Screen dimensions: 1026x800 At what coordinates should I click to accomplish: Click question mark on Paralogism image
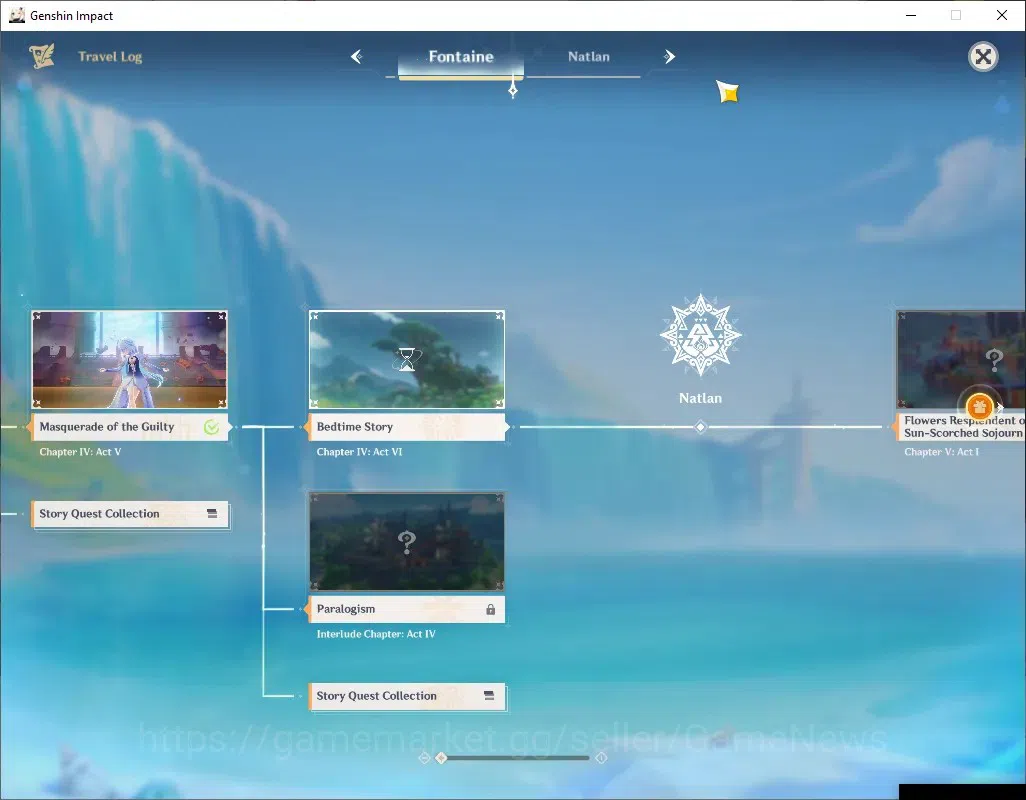pyautogui.click(x=406, y=542)
